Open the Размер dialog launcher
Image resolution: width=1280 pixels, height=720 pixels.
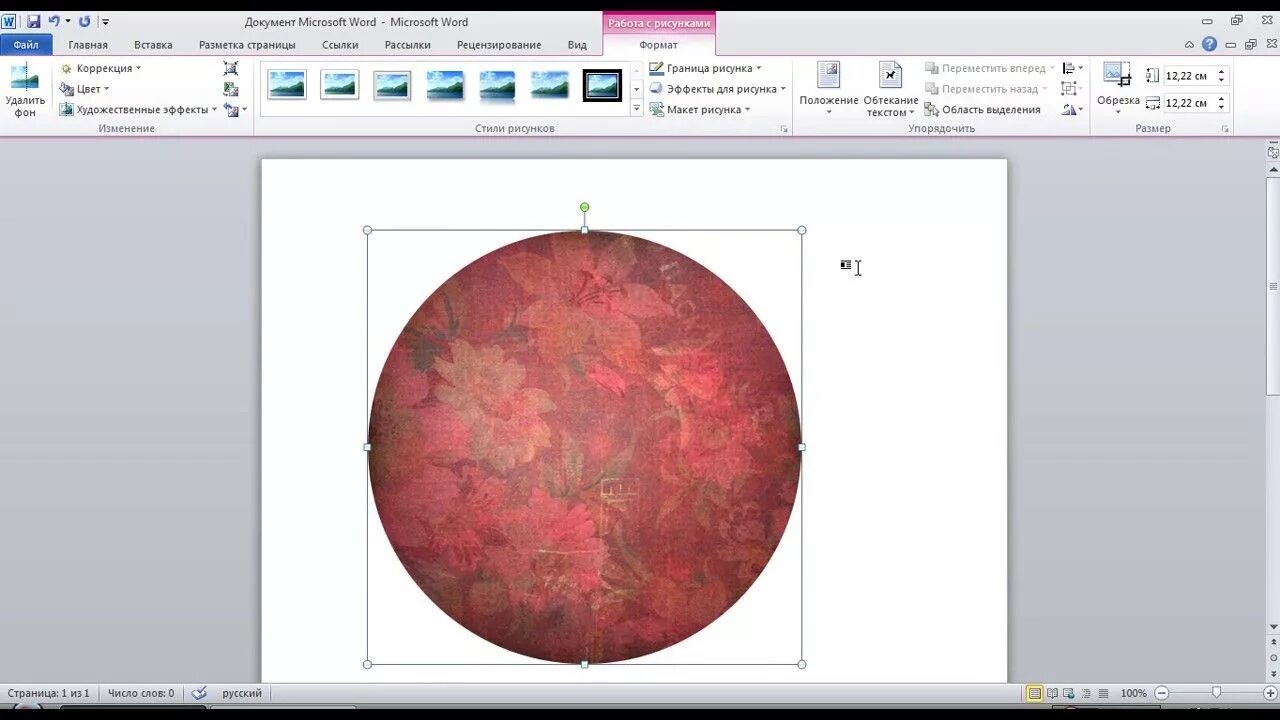tap(1225, 129)
